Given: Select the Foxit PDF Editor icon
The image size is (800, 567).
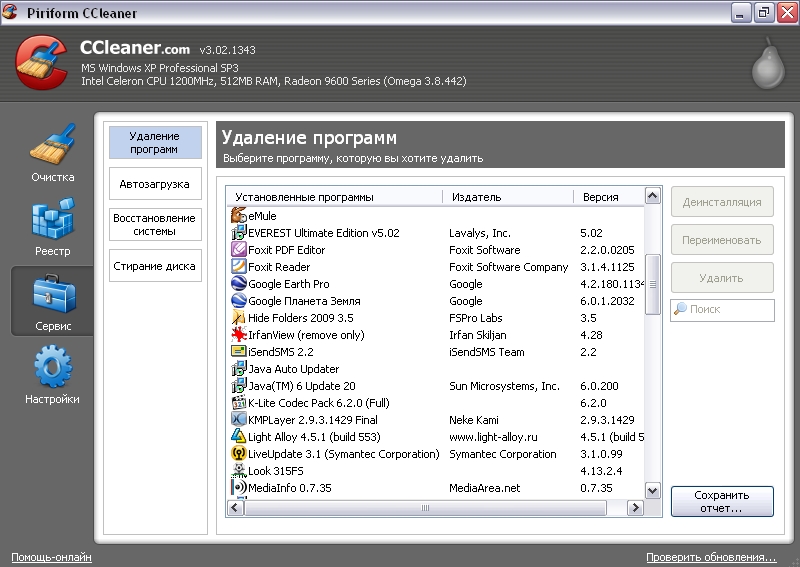Looking at the screenshot, I should click(x=238, y=250).
